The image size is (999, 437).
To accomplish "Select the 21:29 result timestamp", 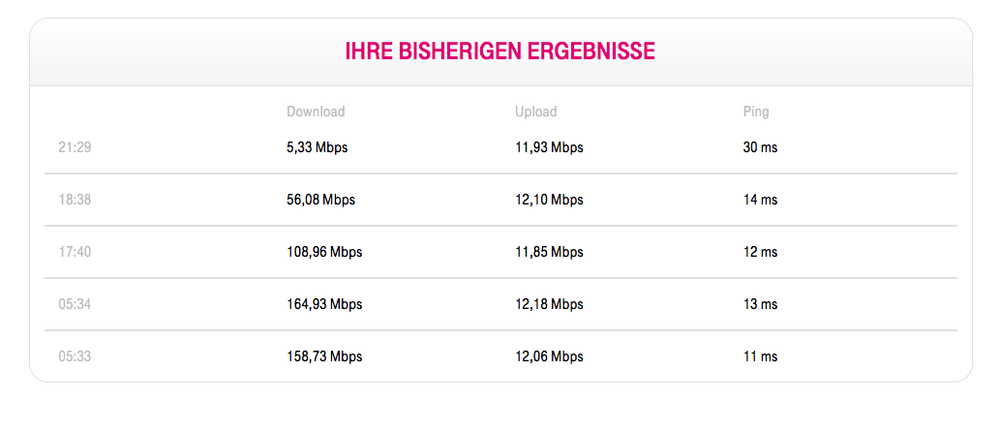I will pos(75,148).
